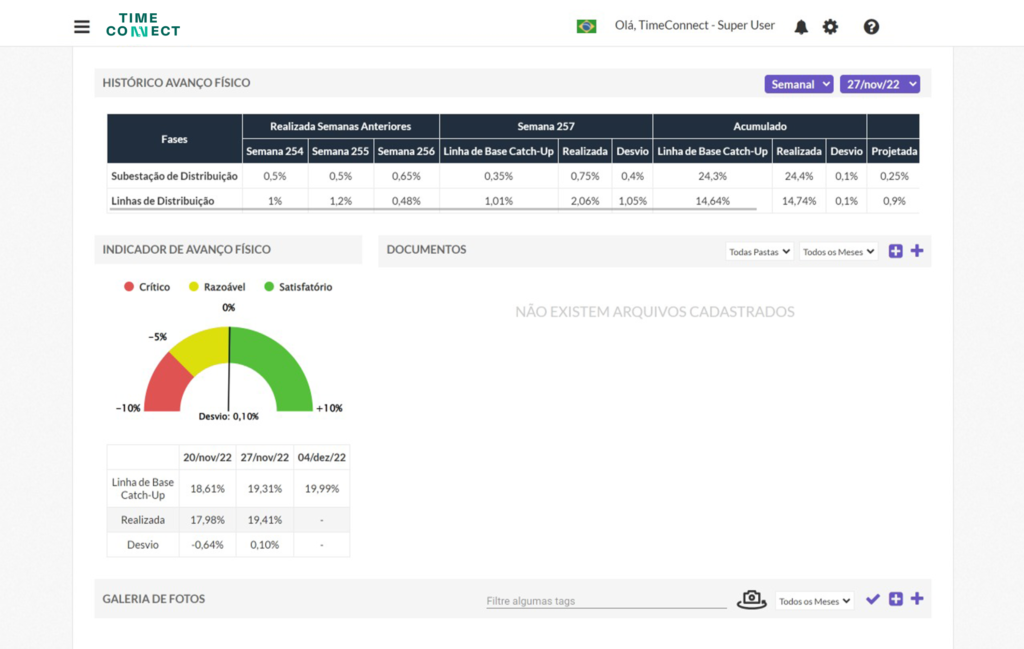Open the 27/nov/22 date dropdown
Viewport: 1024px width, 649px height.
tap(880, 84)
